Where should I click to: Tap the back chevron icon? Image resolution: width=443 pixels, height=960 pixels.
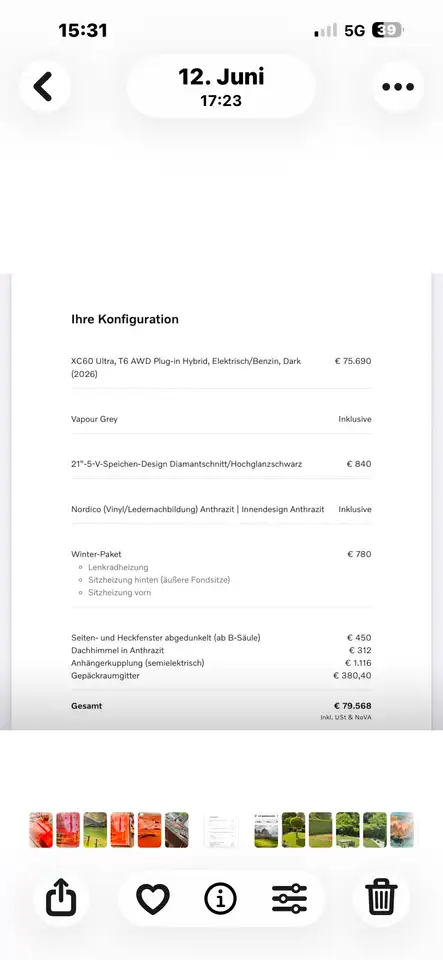click(43, 86)
